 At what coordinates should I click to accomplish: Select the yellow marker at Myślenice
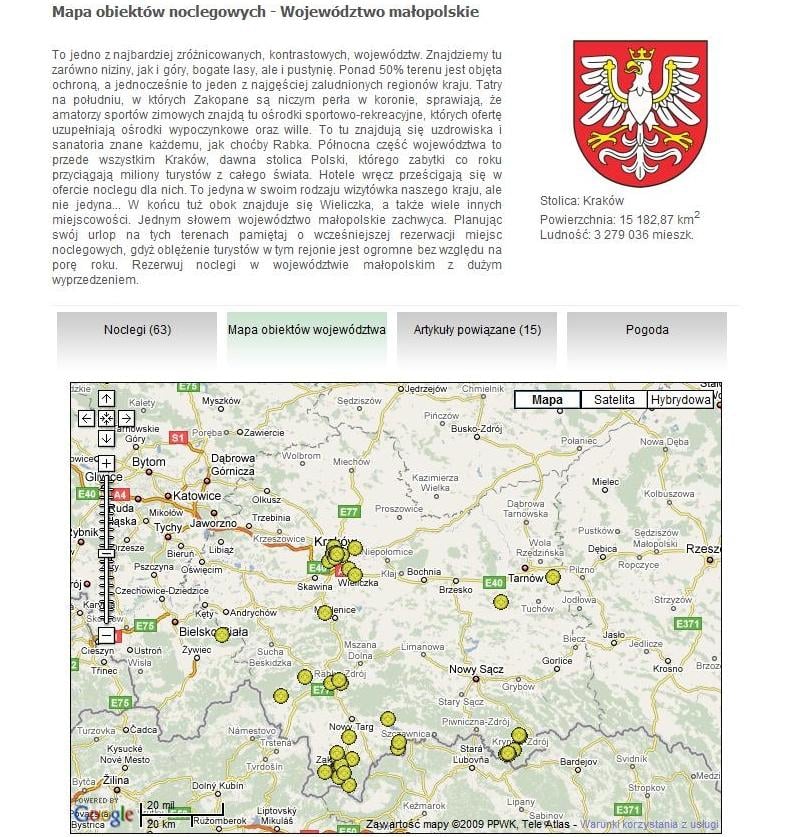tap(324, 613)
